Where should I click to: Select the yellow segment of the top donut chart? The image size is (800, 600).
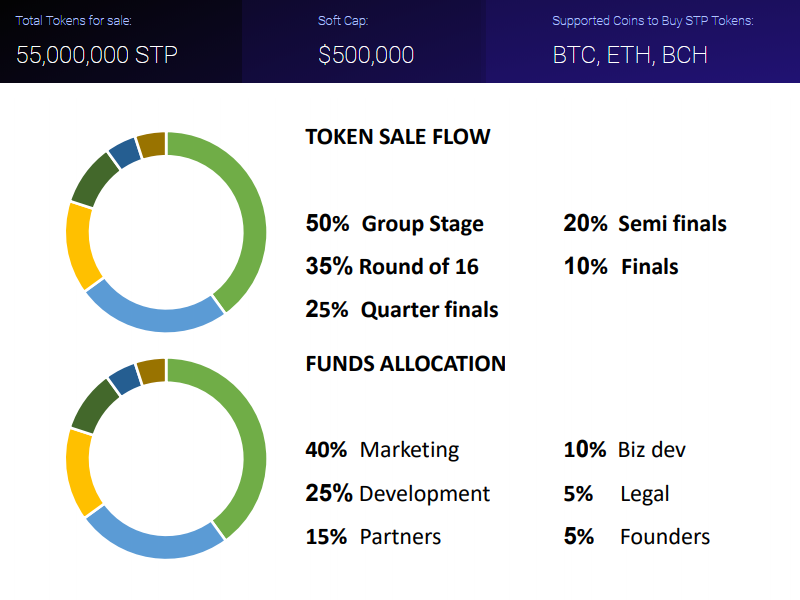tap(79, 245)
